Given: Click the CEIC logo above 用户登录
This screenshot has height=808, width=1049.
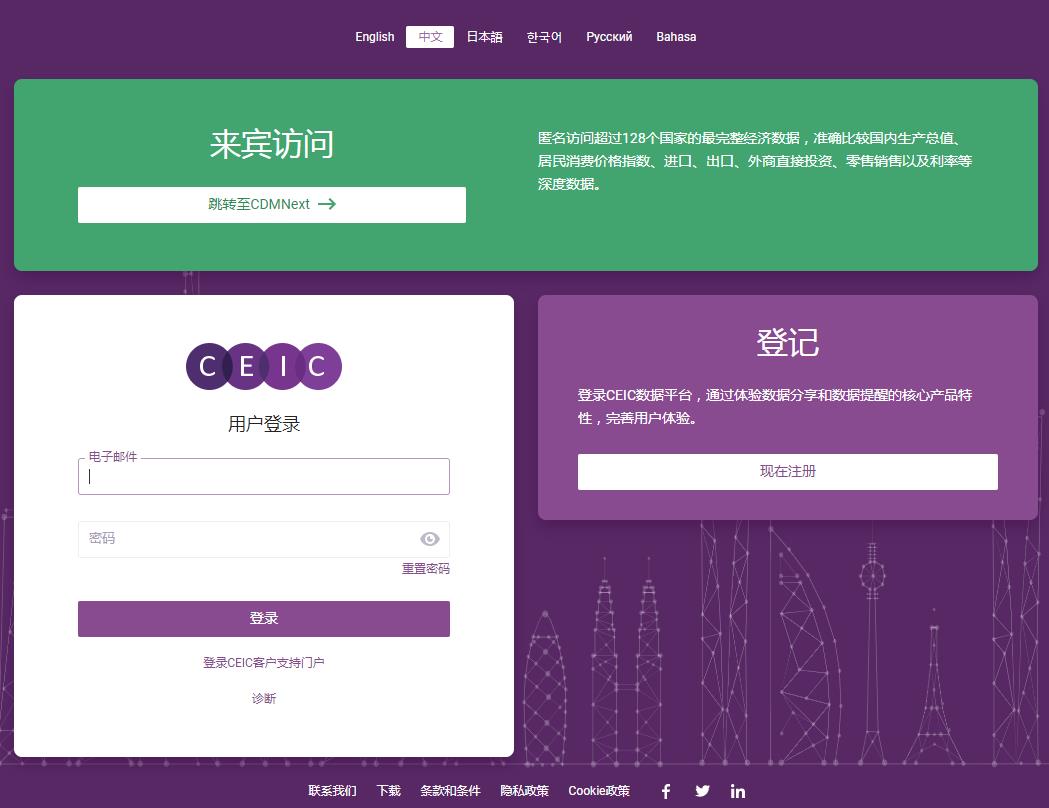Looking at the screenshot, I should coord(264,366).
